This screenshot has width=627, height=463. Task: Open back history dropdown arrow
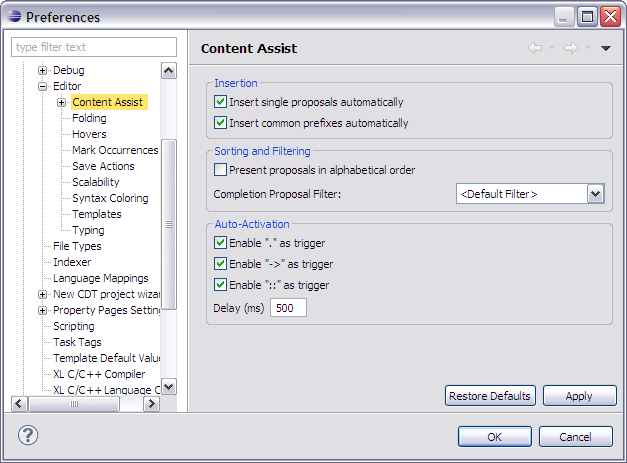(551, 48)
